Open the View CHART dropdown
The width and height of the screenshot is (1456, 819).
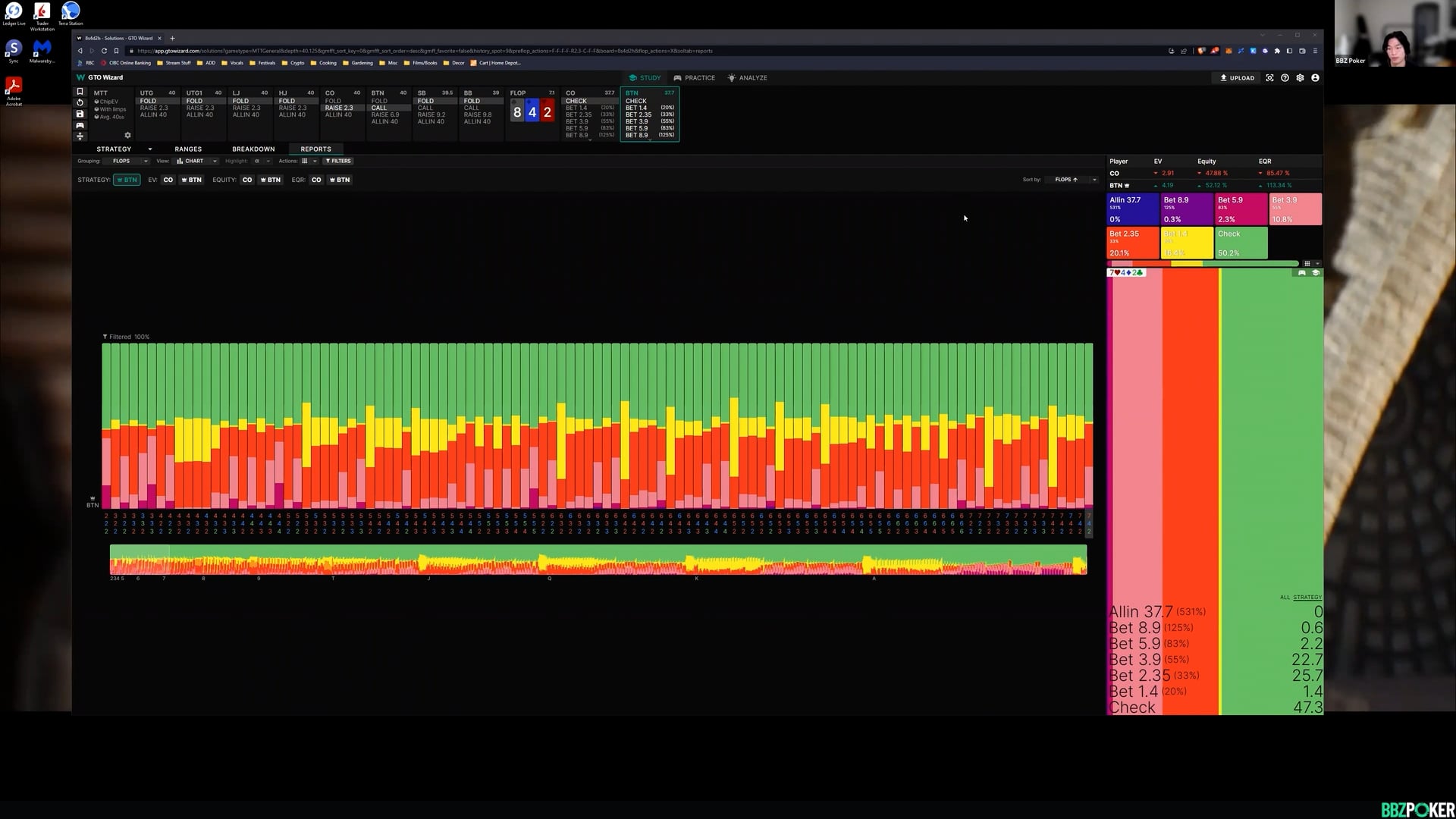tap(196, 161)
